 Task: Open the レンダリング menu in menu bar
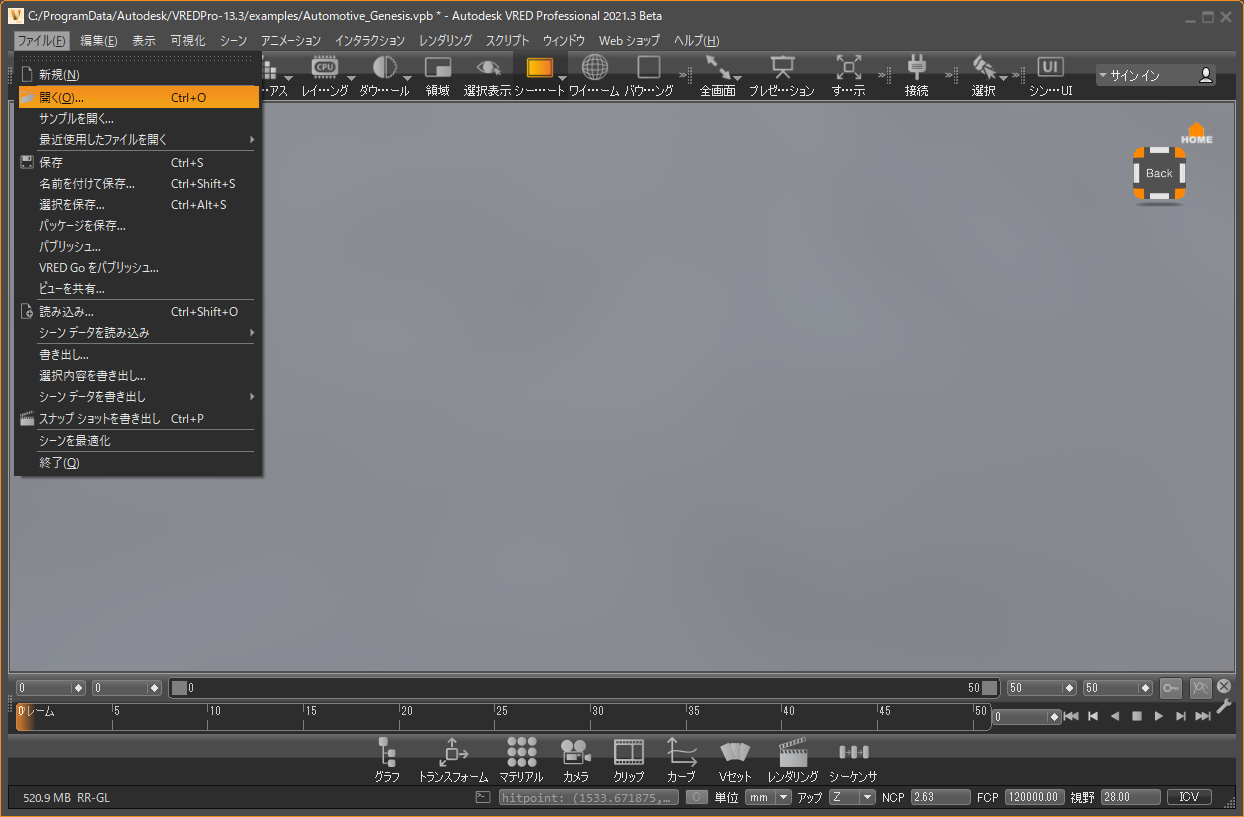[x=445, y=41]
